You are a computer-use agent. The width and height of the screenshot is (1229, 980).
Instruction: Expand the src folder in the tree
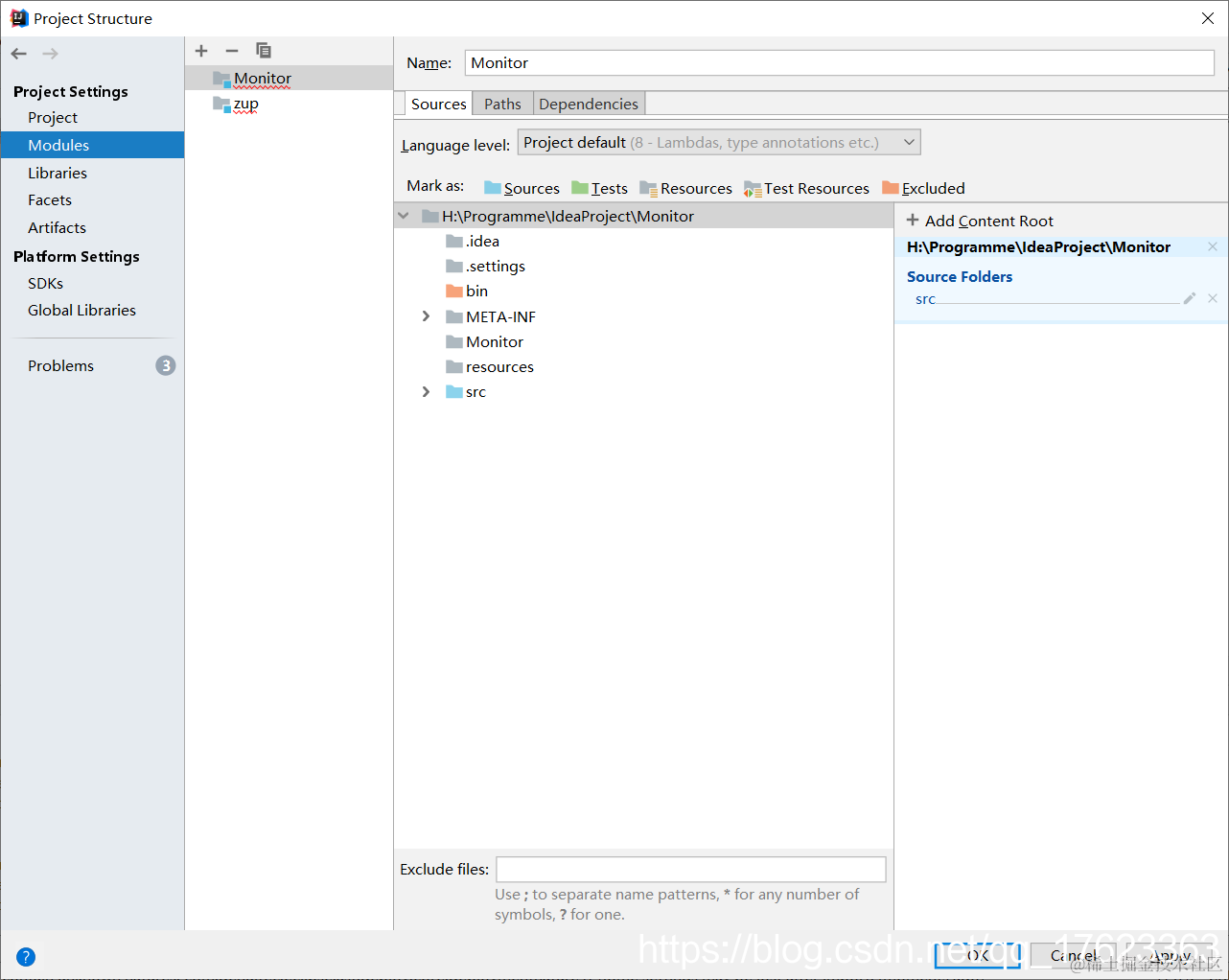(427, 391)
